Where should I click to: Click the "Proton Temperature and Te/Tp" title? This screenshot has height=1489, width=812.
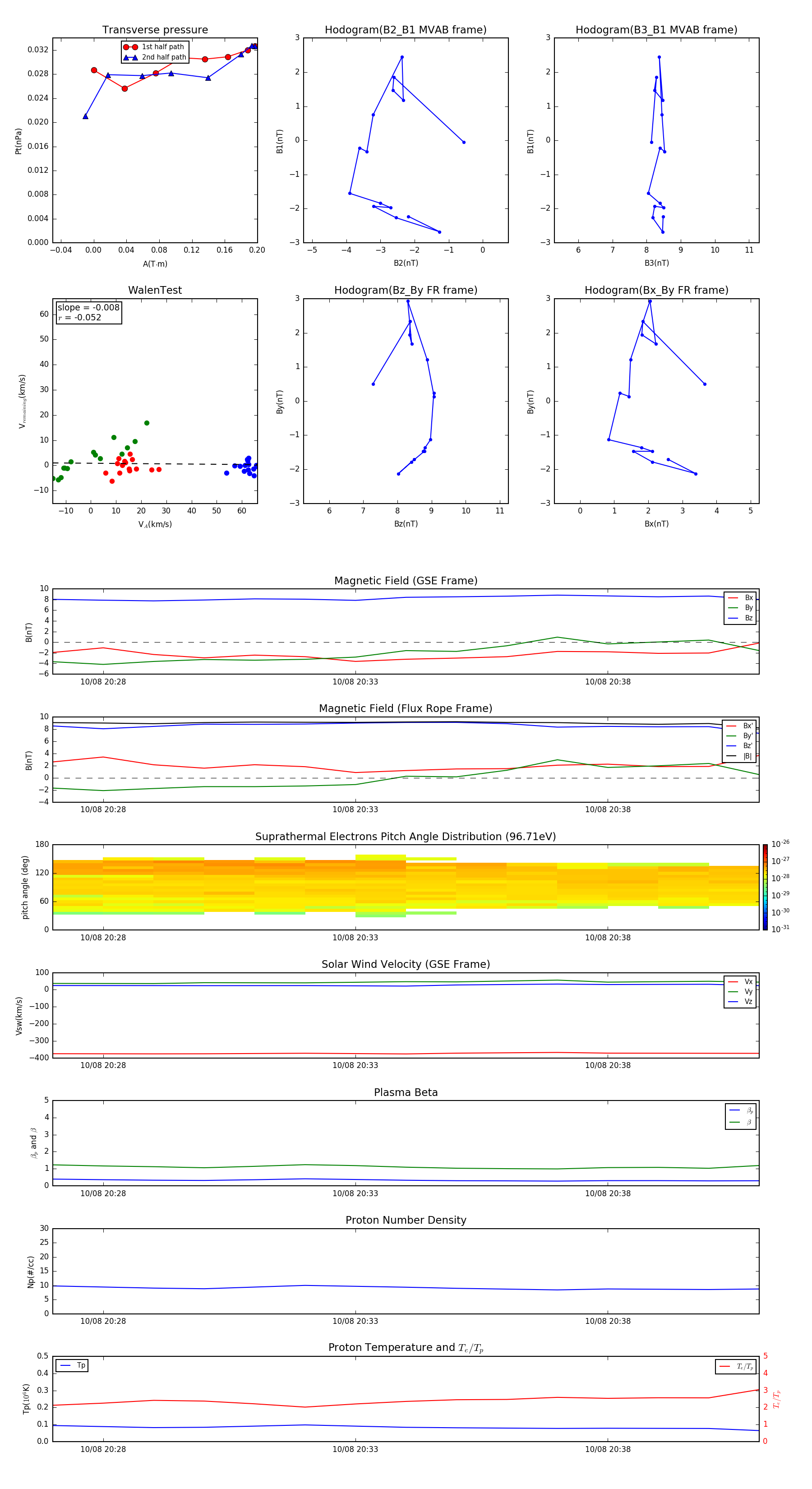click(406, 1348)
